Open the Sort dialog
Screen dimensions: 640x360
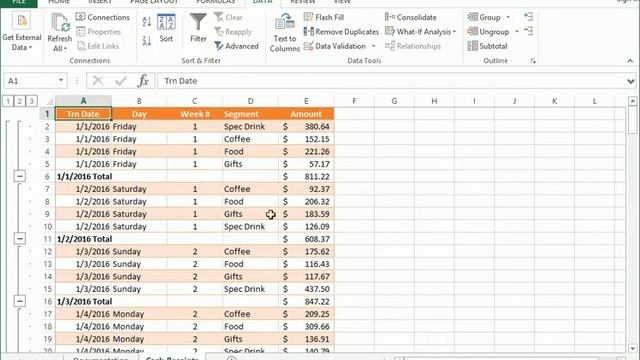pos(166,28)
